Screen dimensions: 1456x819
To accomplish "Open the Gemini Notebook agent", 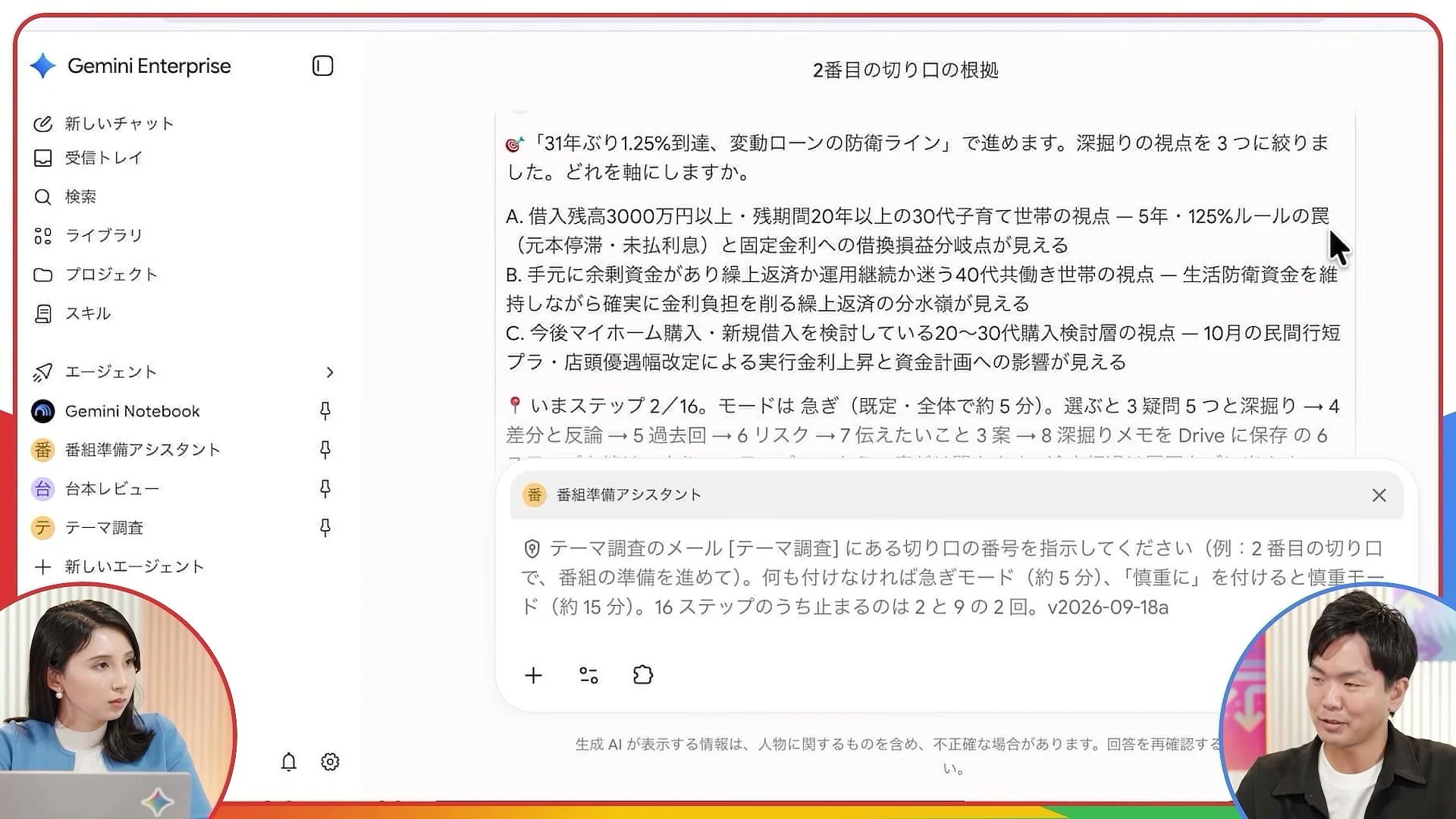I will [132, 411].
